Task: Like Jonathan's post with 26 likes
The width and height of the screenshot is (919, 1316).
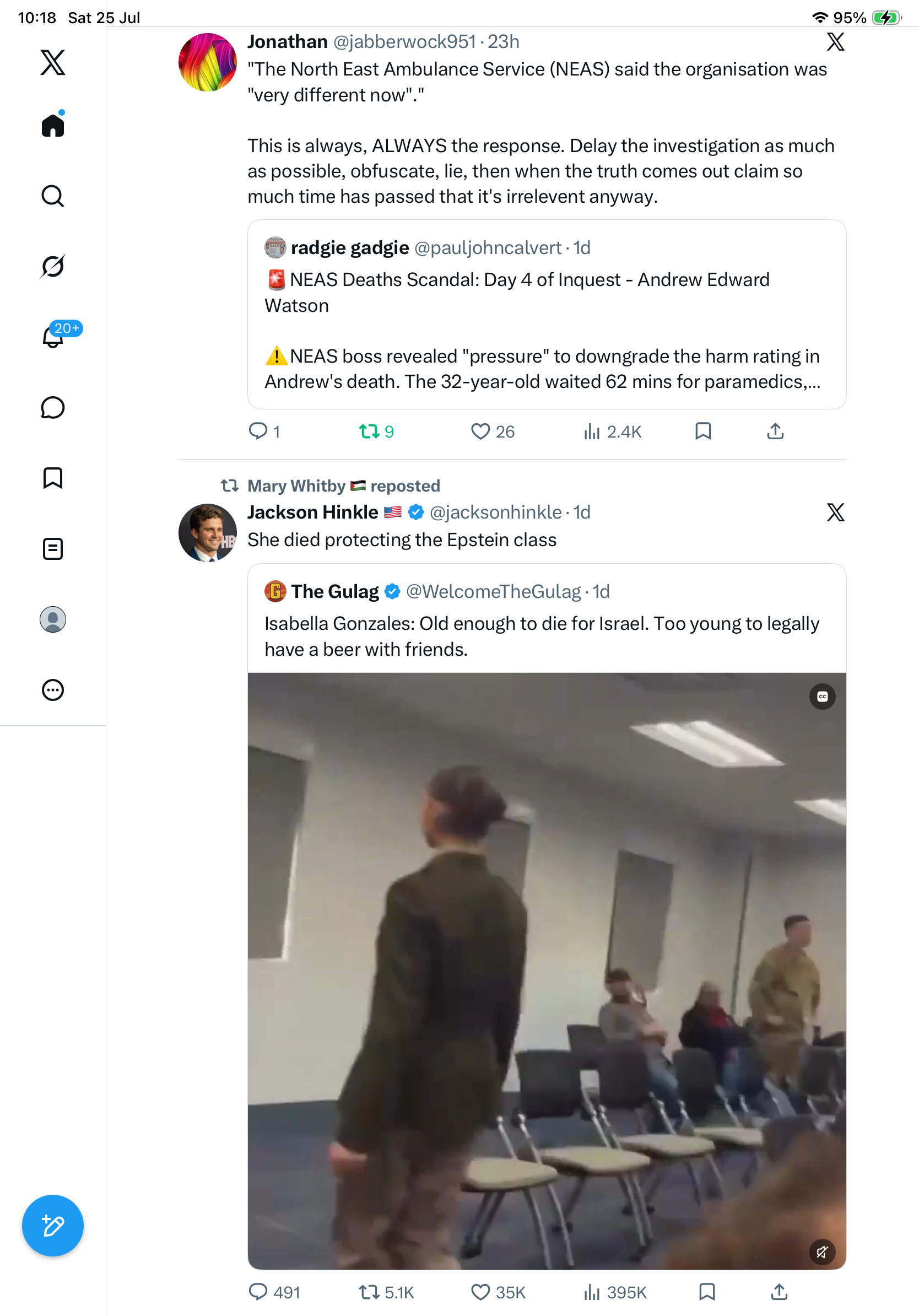Action: coord(493,431)
